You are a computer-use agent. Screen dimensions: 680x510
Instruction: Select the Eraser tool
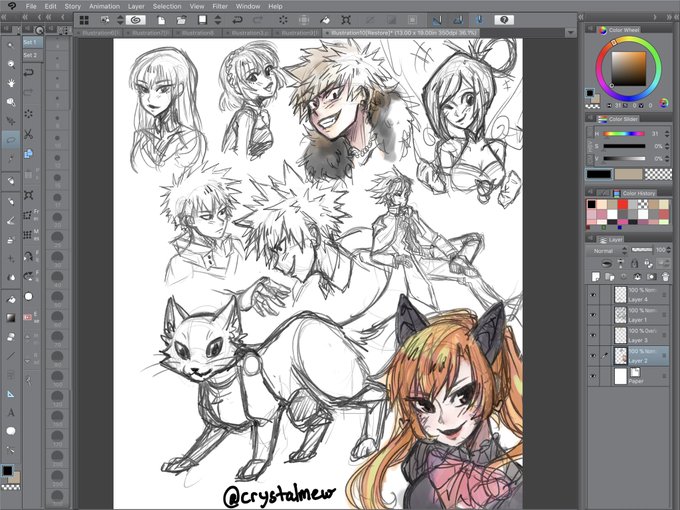[x=11, y=337]
